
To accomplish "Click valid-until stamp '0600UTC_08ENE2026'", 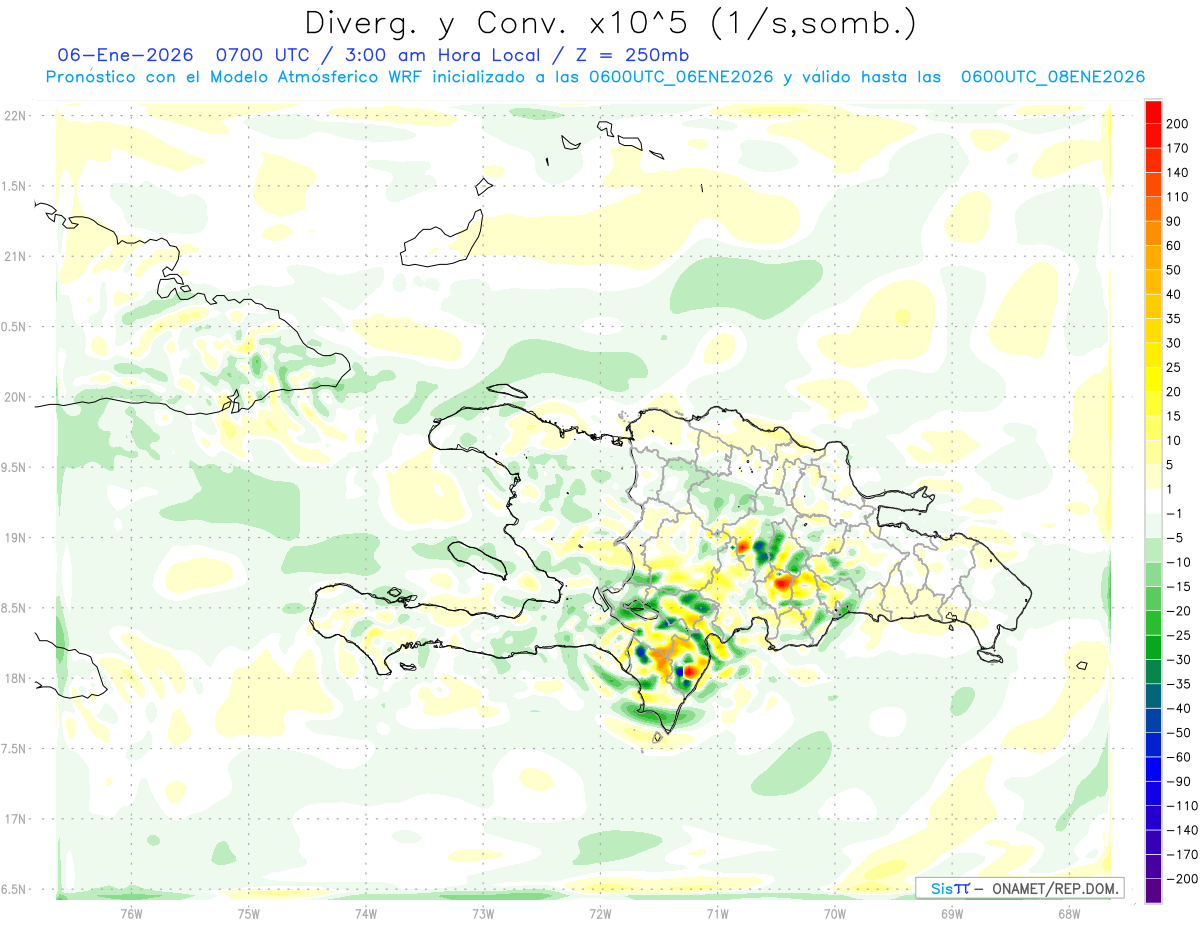I will pos(1053,77).
